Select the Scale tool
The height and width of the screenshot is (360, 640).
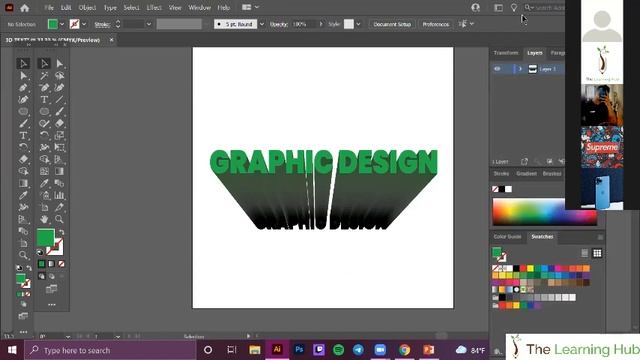tap(60, 135)
